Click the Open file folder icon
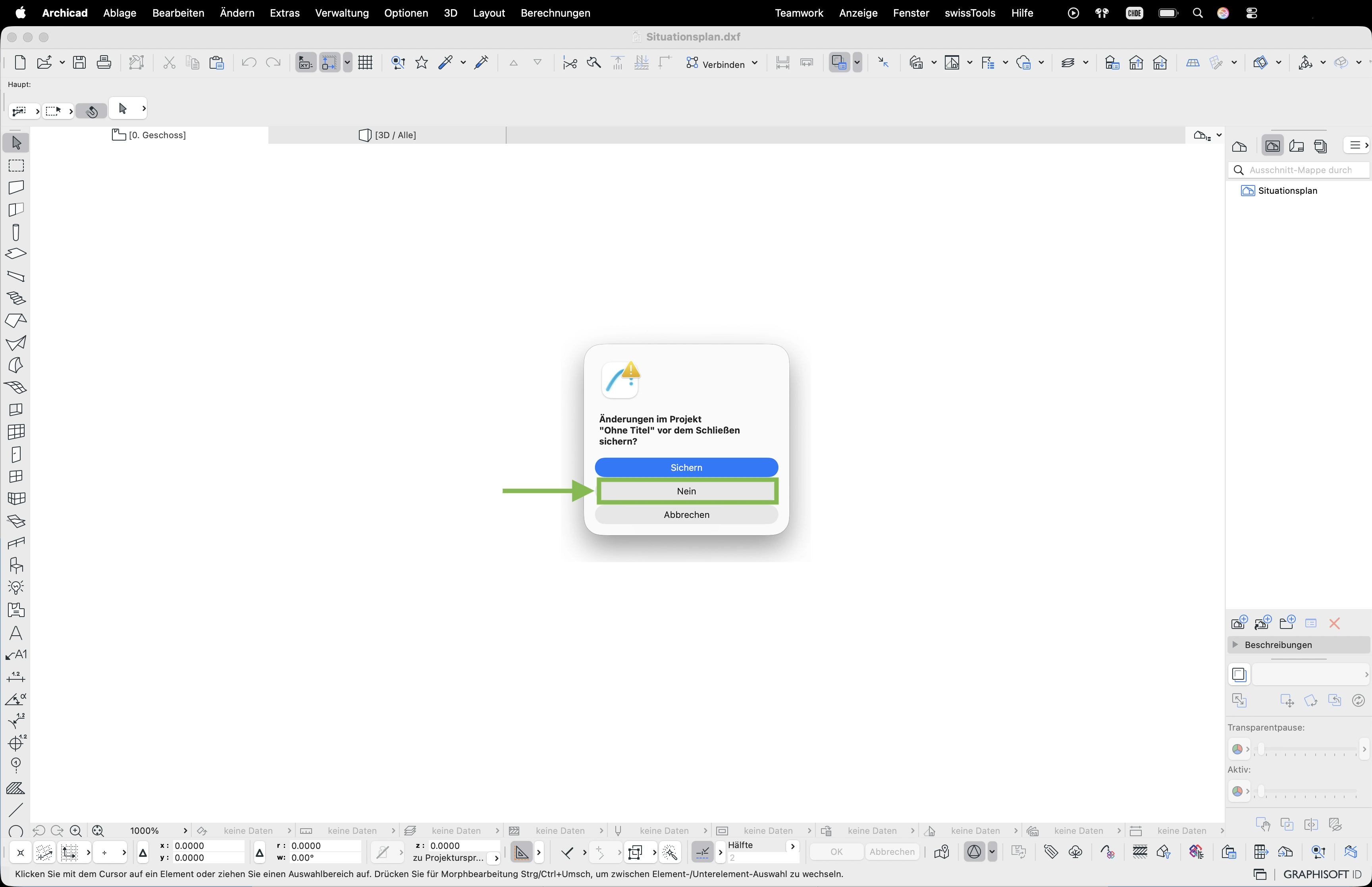Viewport: 1372px width, 887px height. [44, 62]
